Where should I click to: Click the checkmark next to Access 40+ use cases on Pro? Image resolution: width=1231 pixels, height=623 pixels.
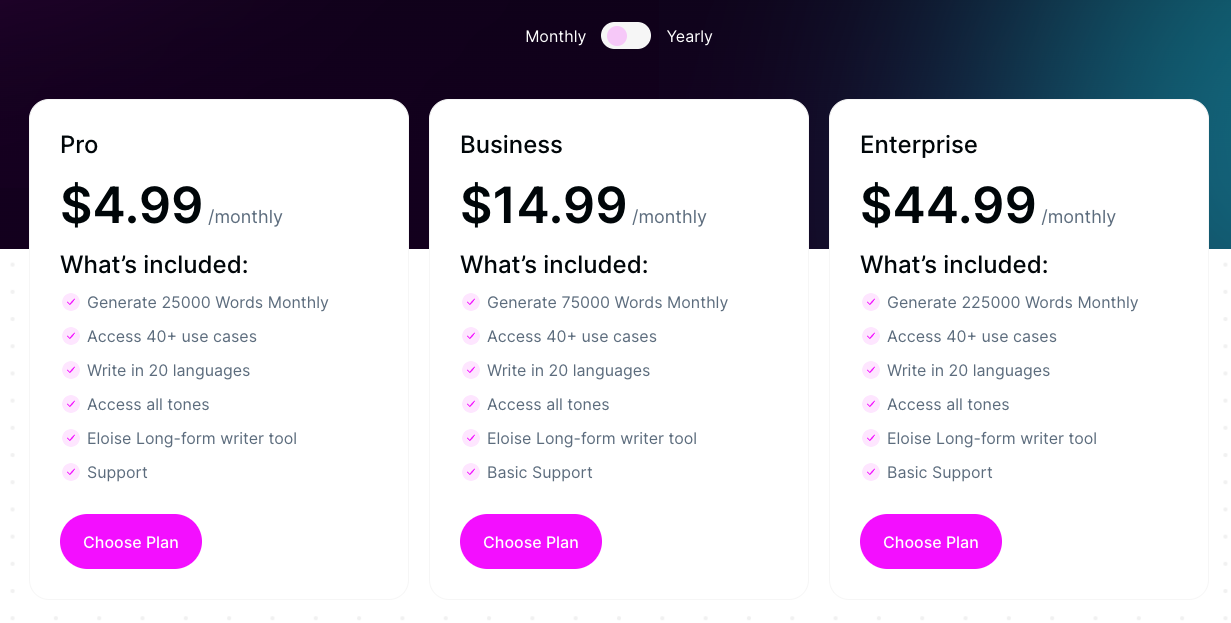pos(71,336)
